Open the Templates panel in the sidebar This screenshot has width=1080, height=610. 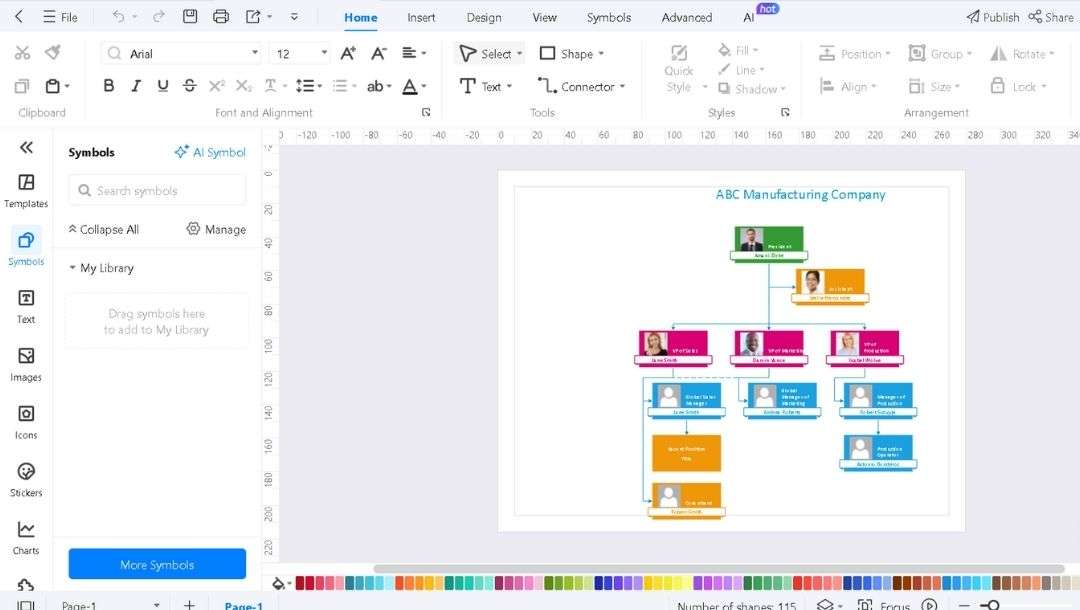[x=25, y=188]
